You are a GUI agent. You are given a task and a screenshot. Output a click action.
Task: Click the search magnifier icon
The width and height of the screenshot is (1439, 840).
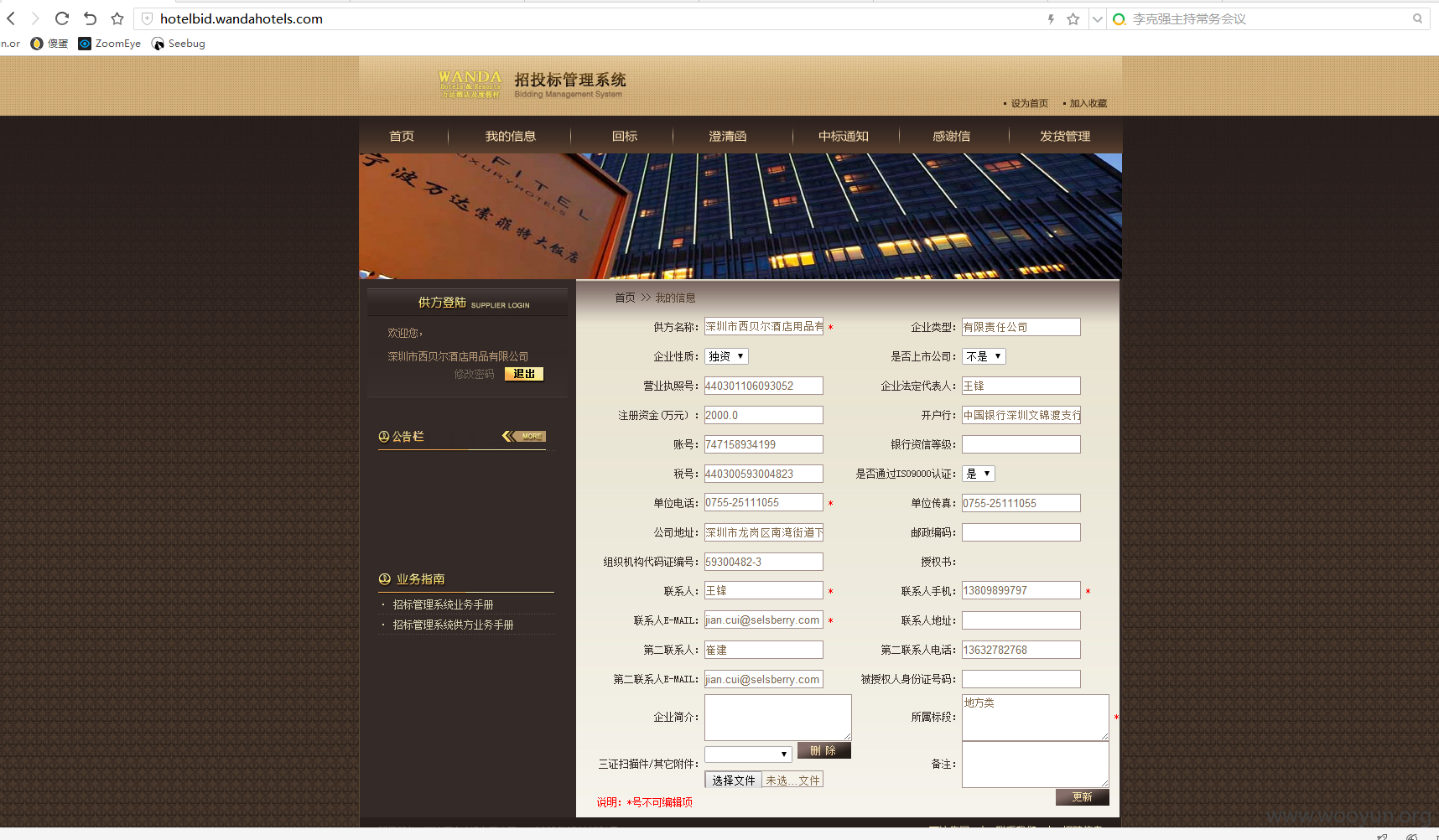(x=1417, y=18)
